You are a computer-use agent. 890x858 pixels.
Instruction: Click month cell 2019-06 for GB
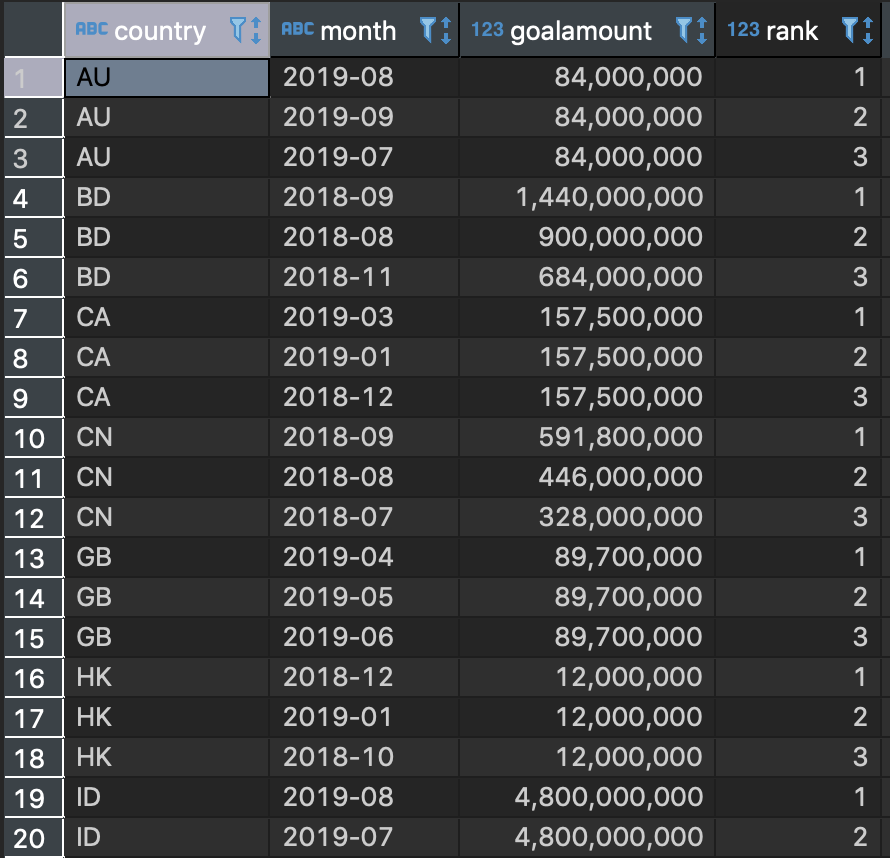click(x=364, y=637)
